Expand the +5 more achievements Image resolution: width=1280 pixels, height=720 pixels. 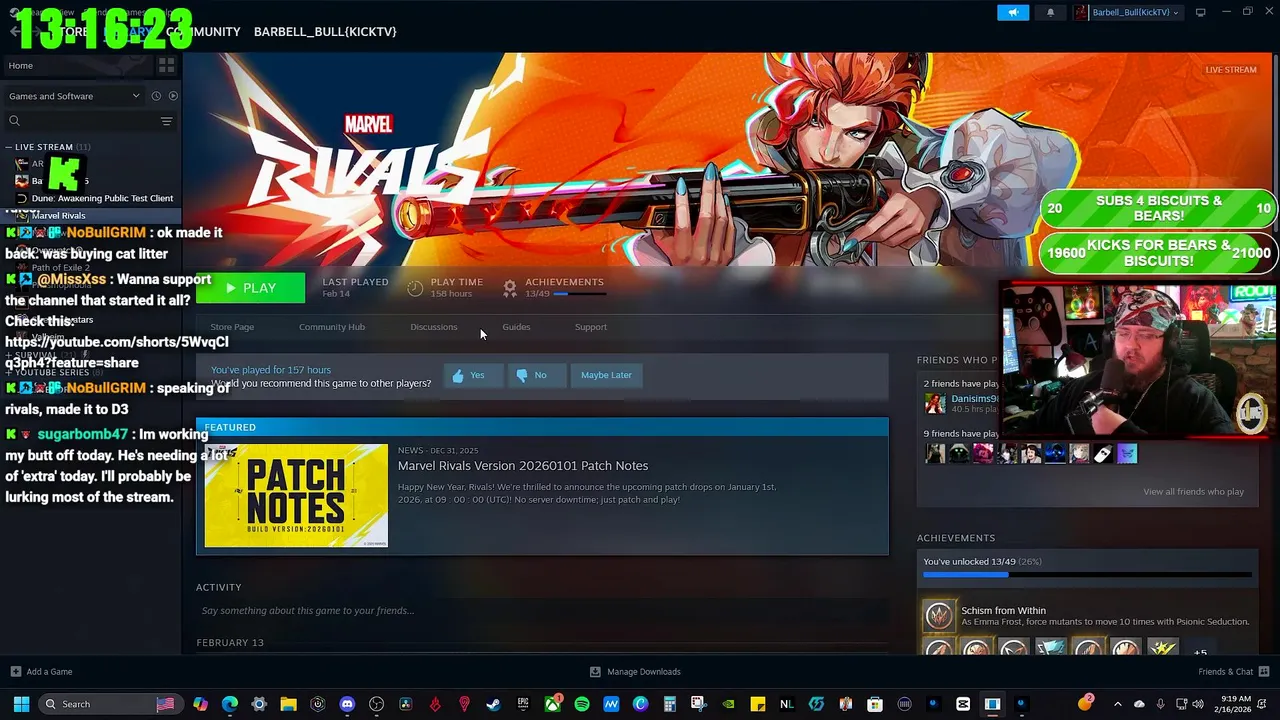tap(1200, 652)
